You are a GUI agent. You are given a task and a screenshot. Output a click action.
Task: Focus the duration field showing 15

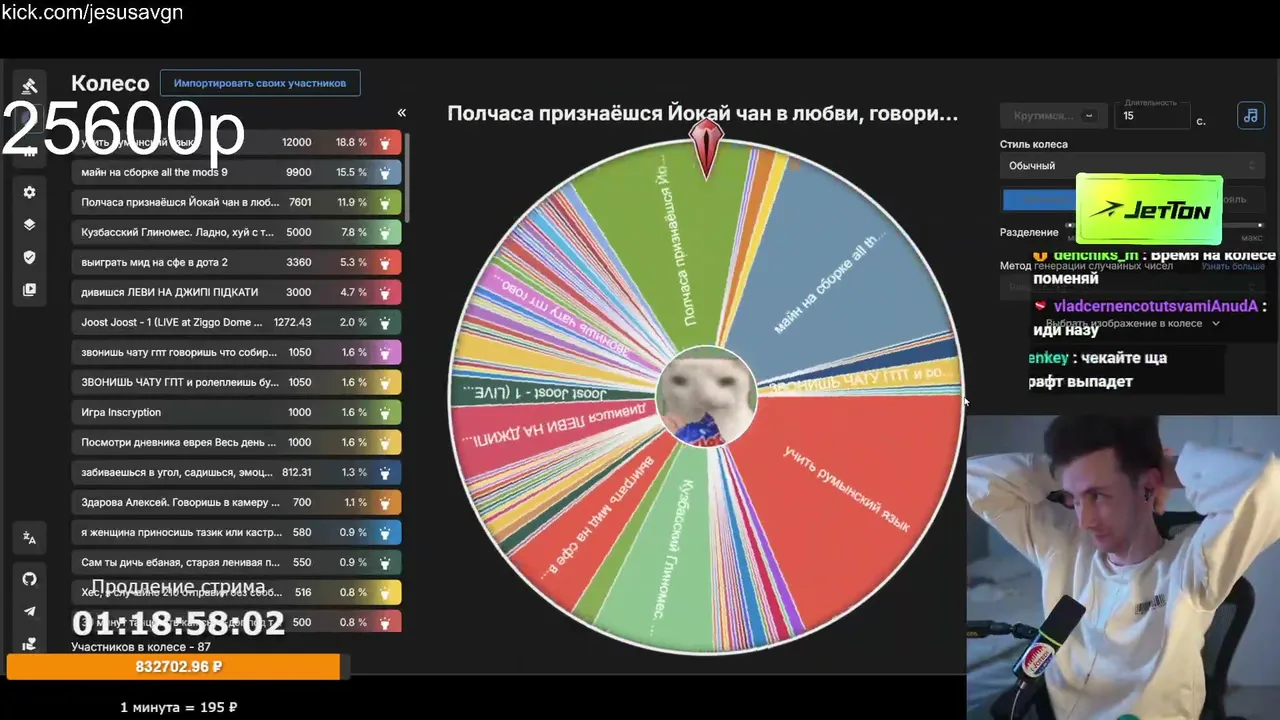click(x=1152, y=116)
